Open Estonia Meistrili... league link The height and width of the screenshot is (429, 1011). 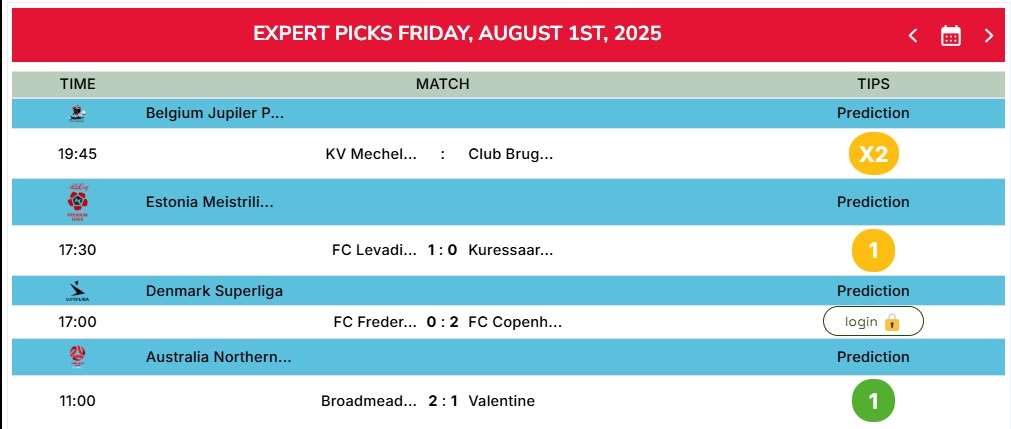pos(210,203)
